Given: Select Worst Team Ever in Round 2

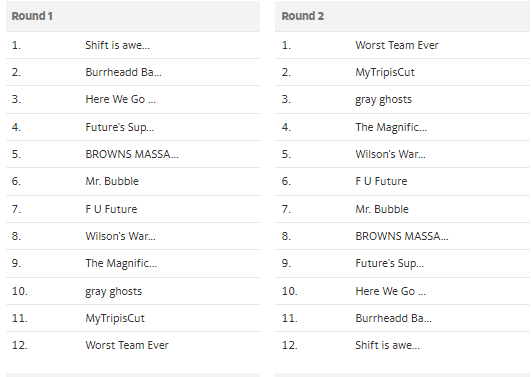Looking at the screenshot, I should 397,45.
